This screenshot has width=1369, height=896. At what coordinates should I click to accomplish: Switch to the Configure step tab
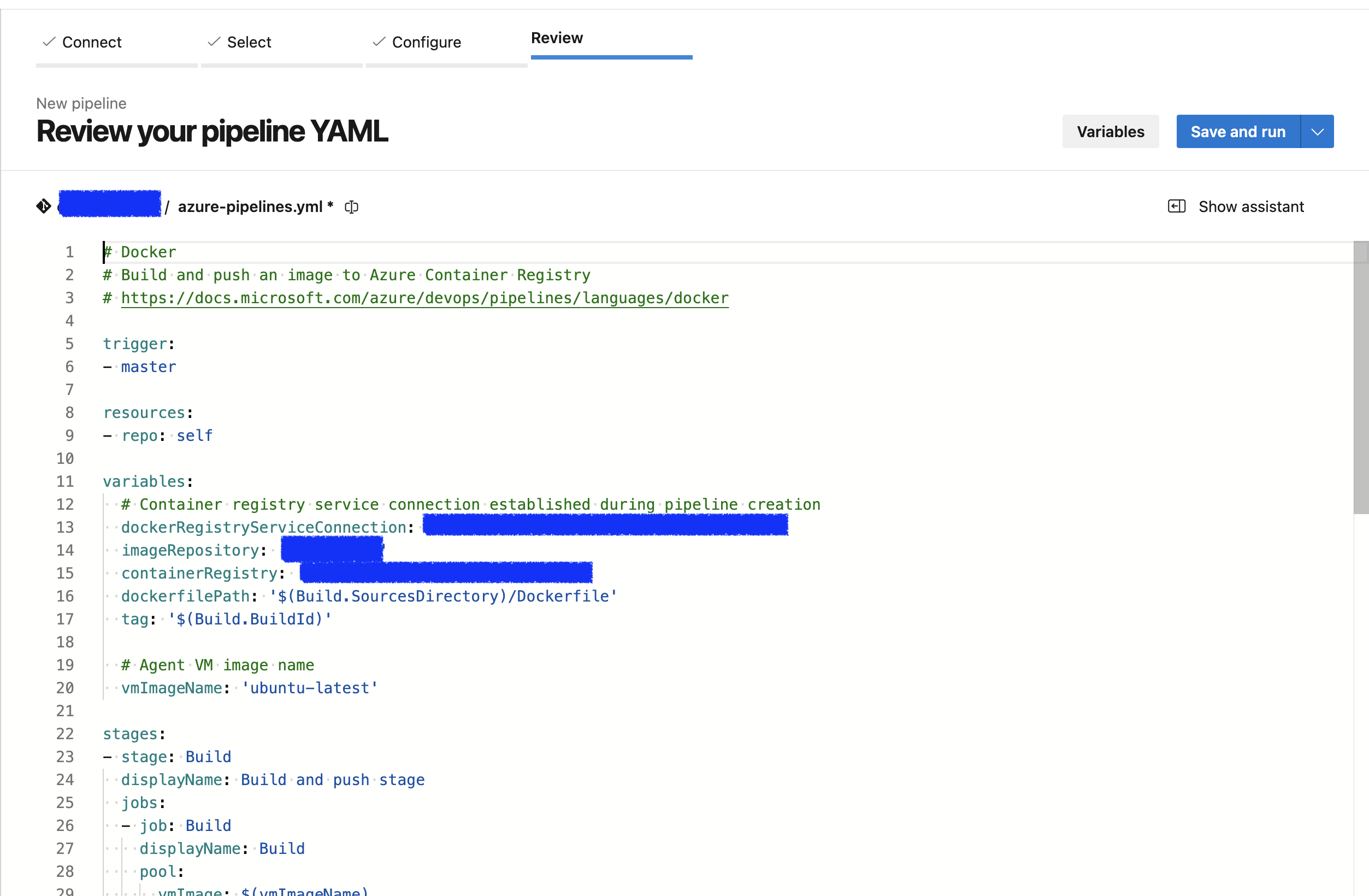(426, 42)
